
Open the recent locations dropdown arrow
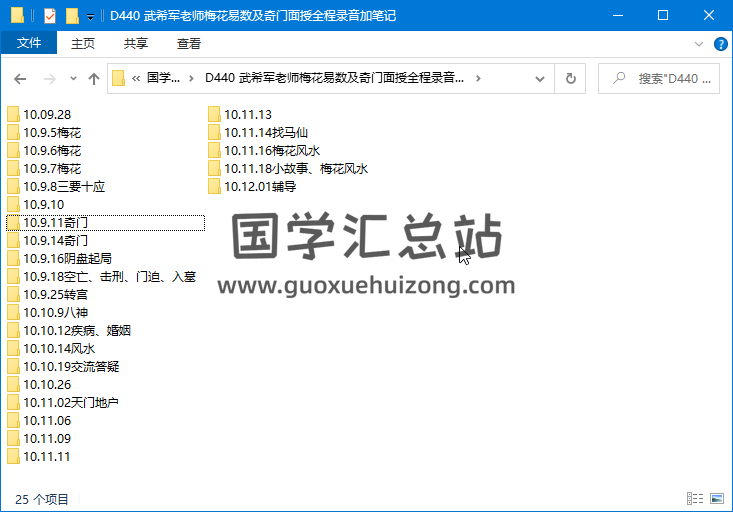pos(73,79)
